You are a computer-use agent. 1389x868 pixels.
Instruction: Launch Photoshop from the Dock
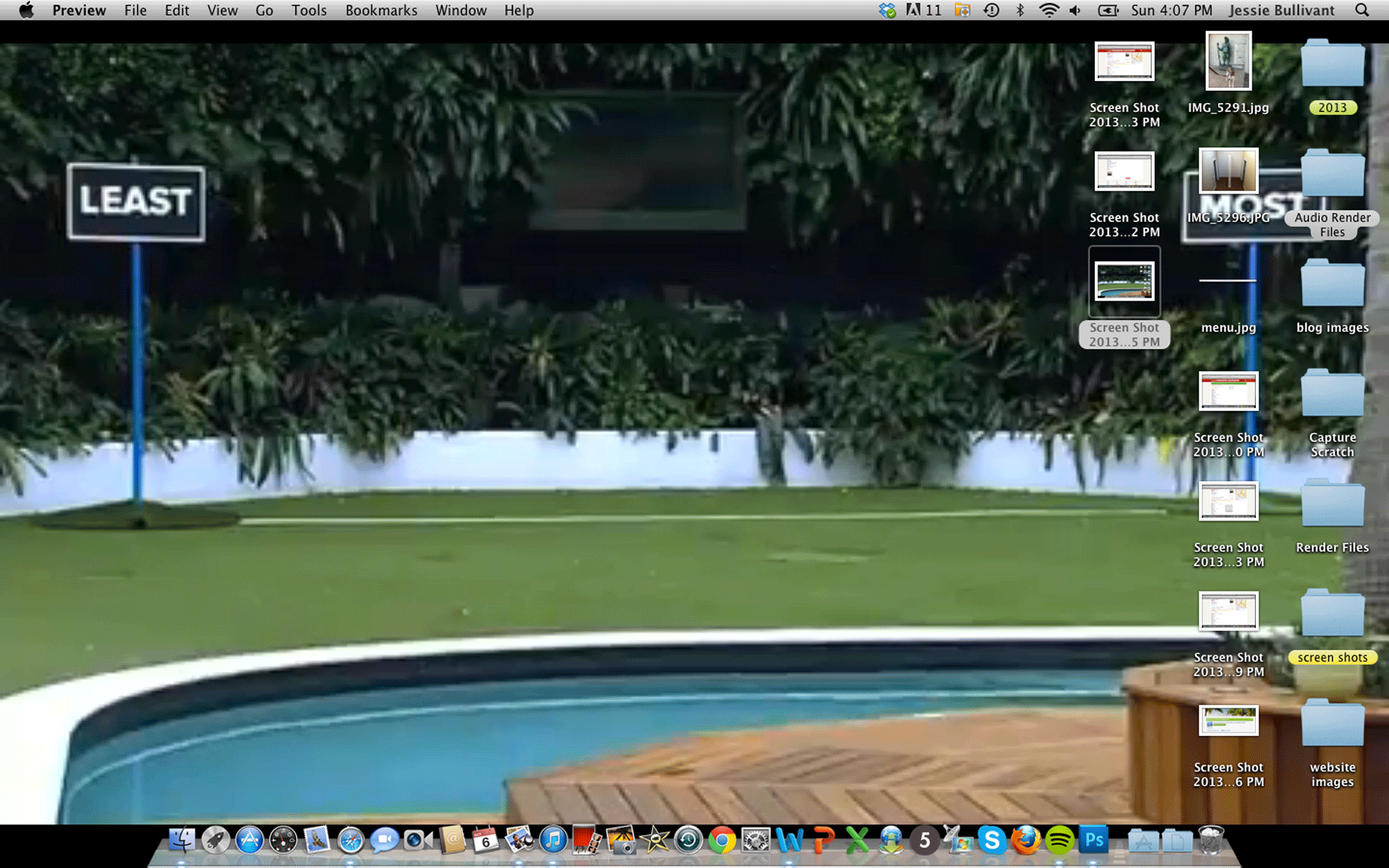[1094, 840]
